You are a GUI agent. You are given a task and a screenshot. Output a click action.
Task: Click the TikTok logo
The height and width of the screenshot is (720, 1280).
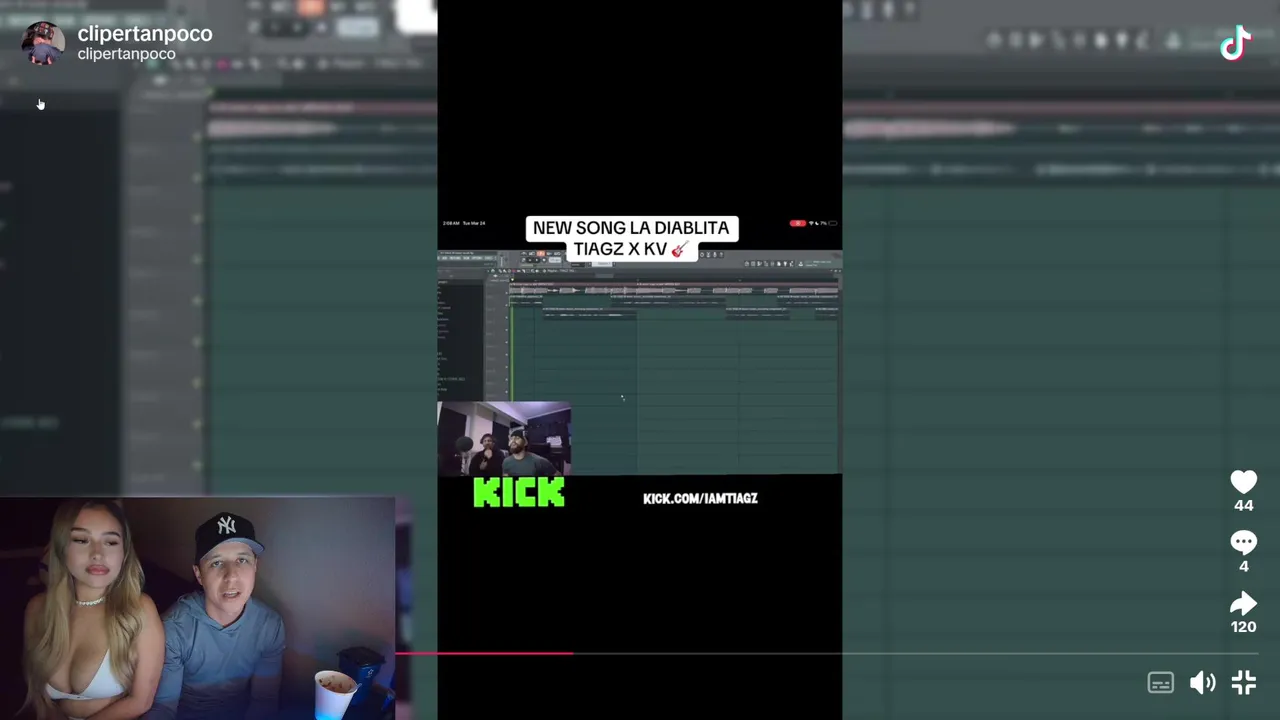click(1236, 43)
